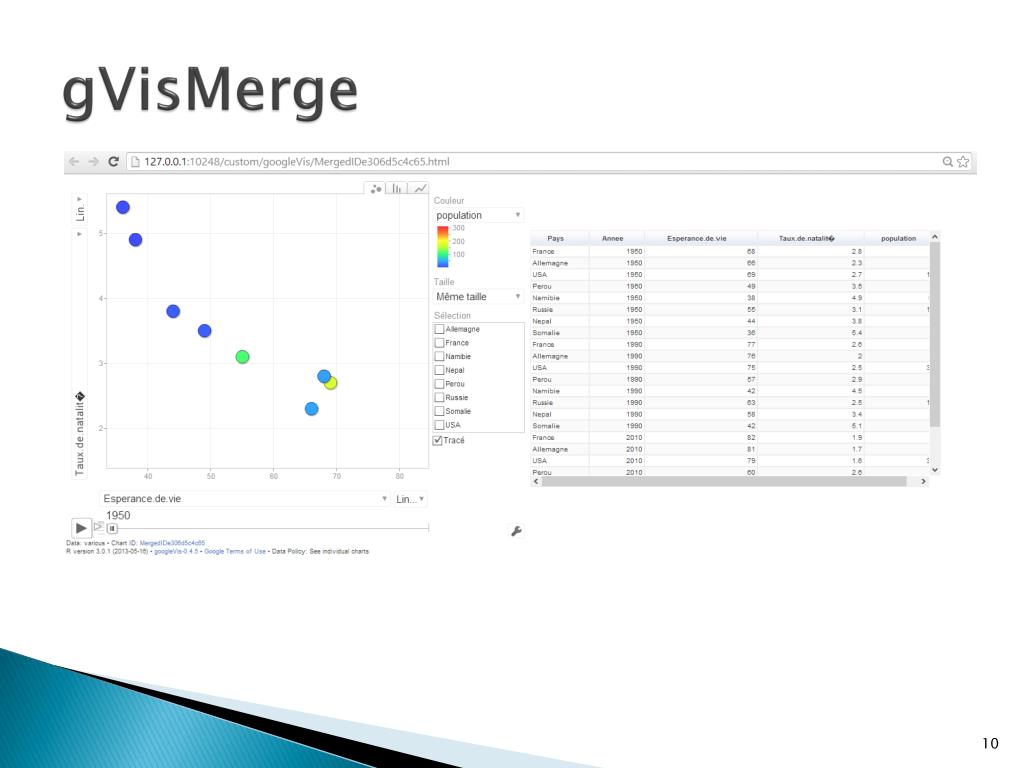Click the browser reload icon
This screenshot has width=1024, height=768.
pyautogui.click(x=113, y=161)
